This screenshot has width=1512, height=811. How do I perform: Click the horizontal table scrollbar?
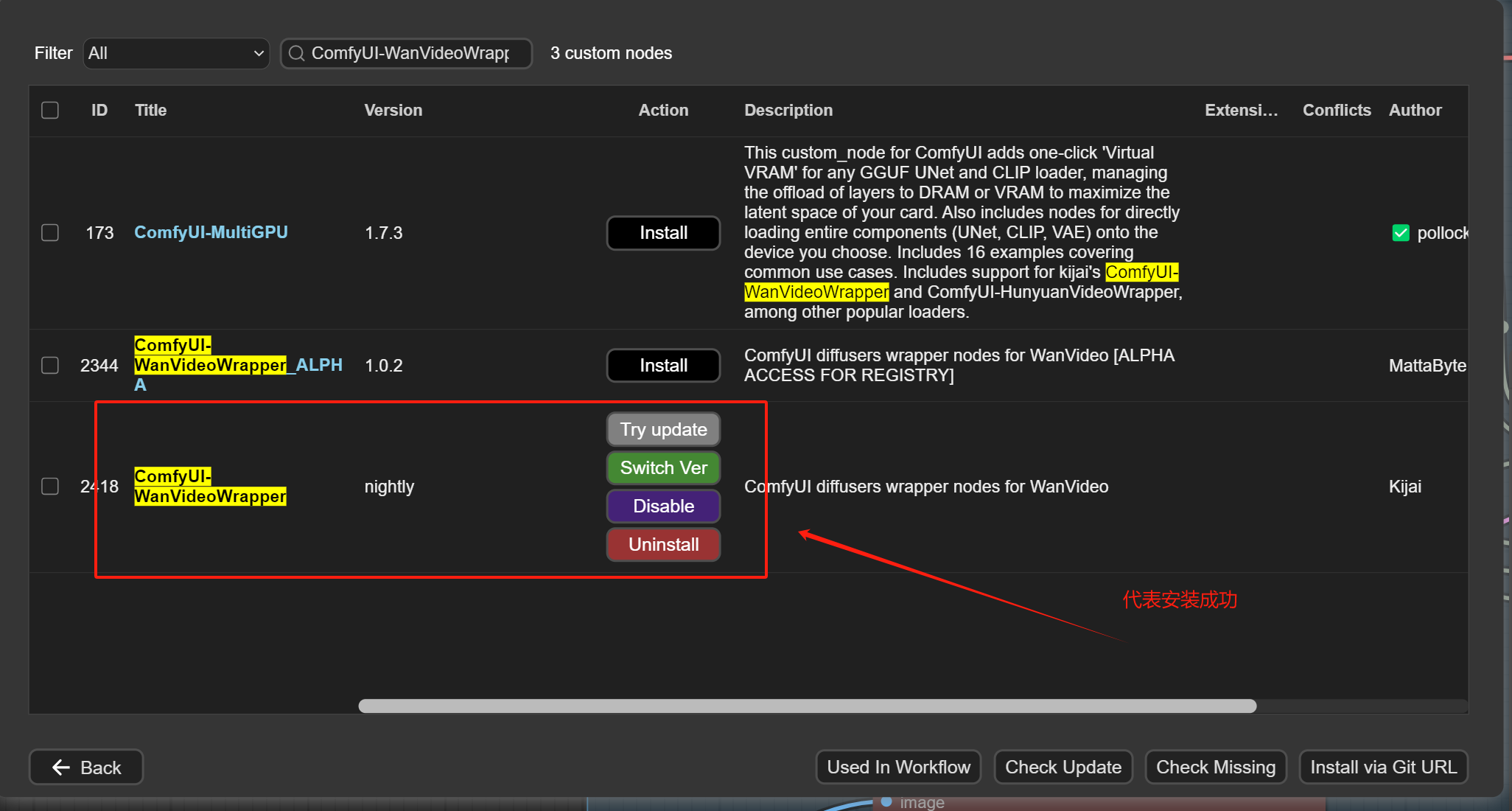[x=807, y=706]
